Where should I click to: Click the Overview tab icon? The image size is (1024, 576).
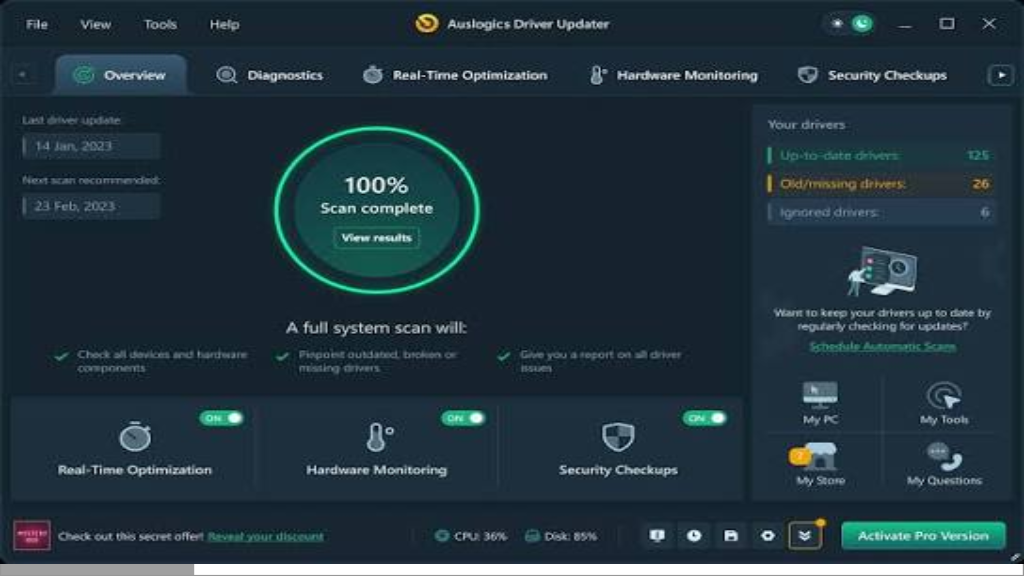tap(84, 75)
